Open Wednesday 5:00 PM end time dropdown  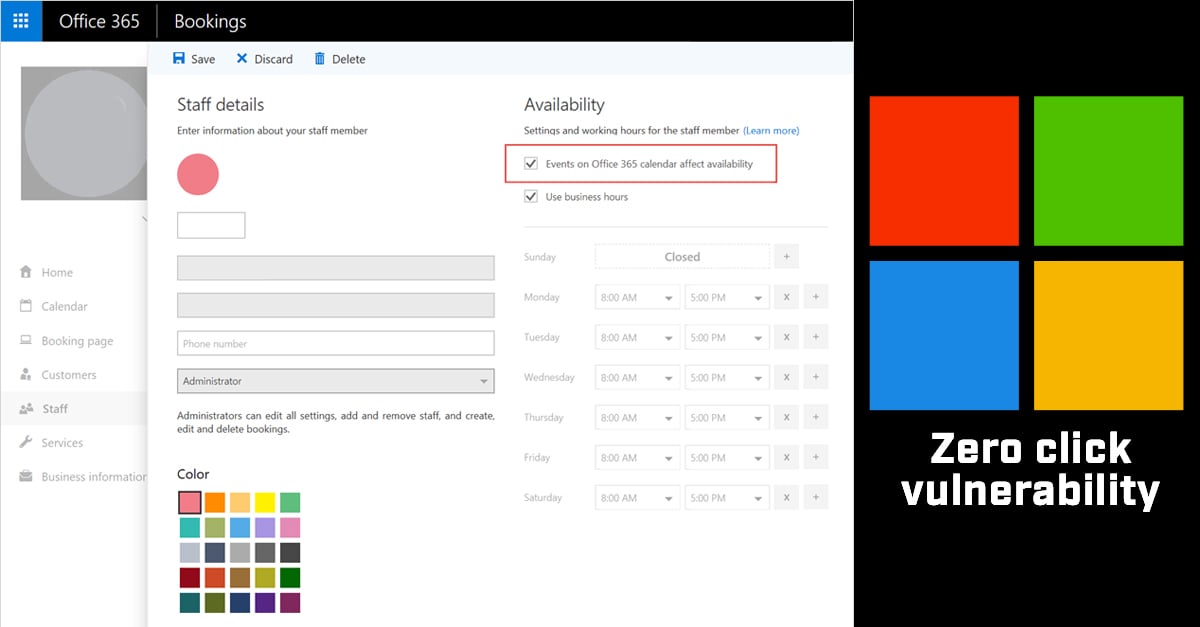727,377
